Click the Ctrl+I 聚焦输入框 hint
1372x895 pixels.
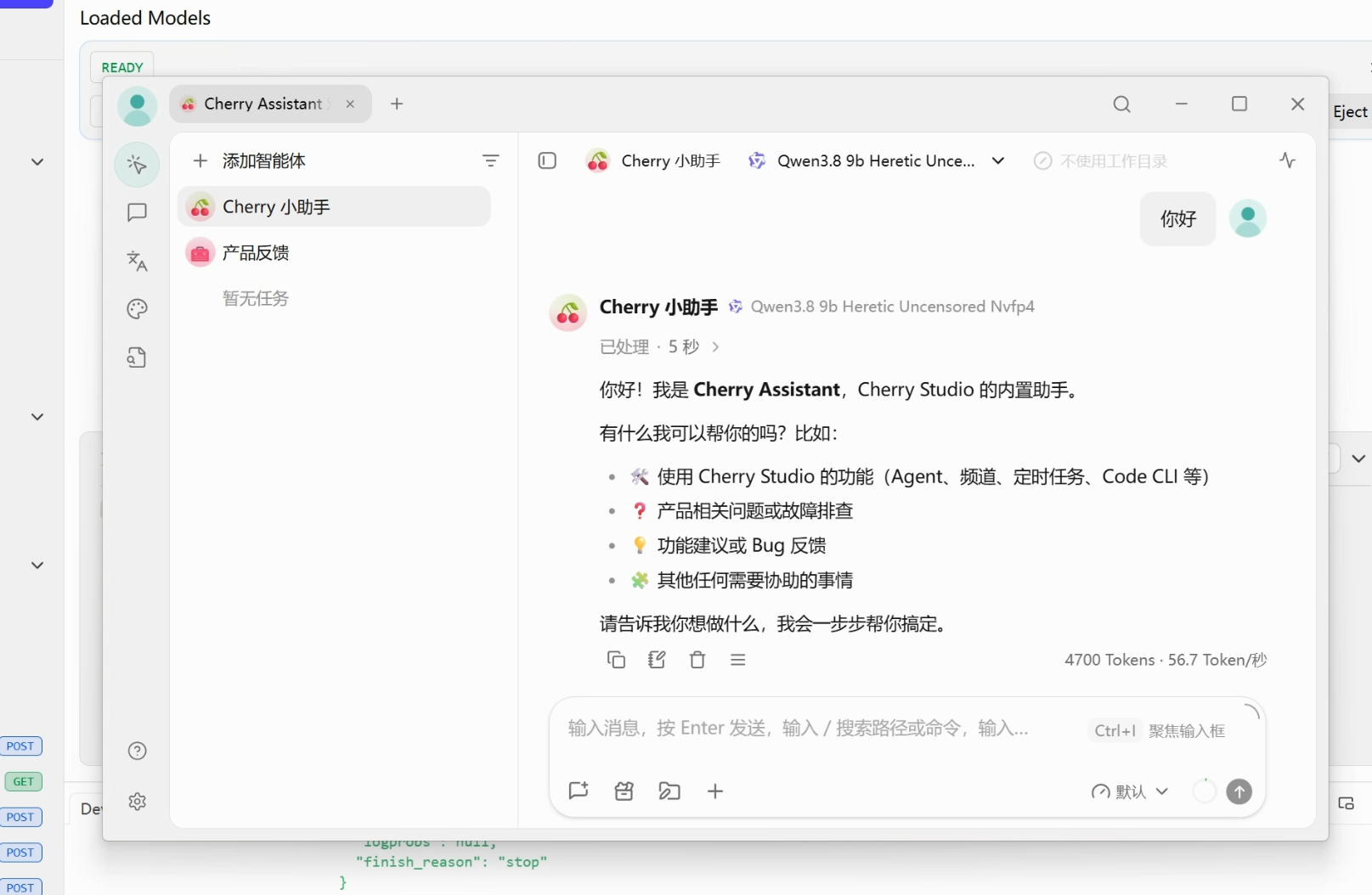coord(1159,730)
